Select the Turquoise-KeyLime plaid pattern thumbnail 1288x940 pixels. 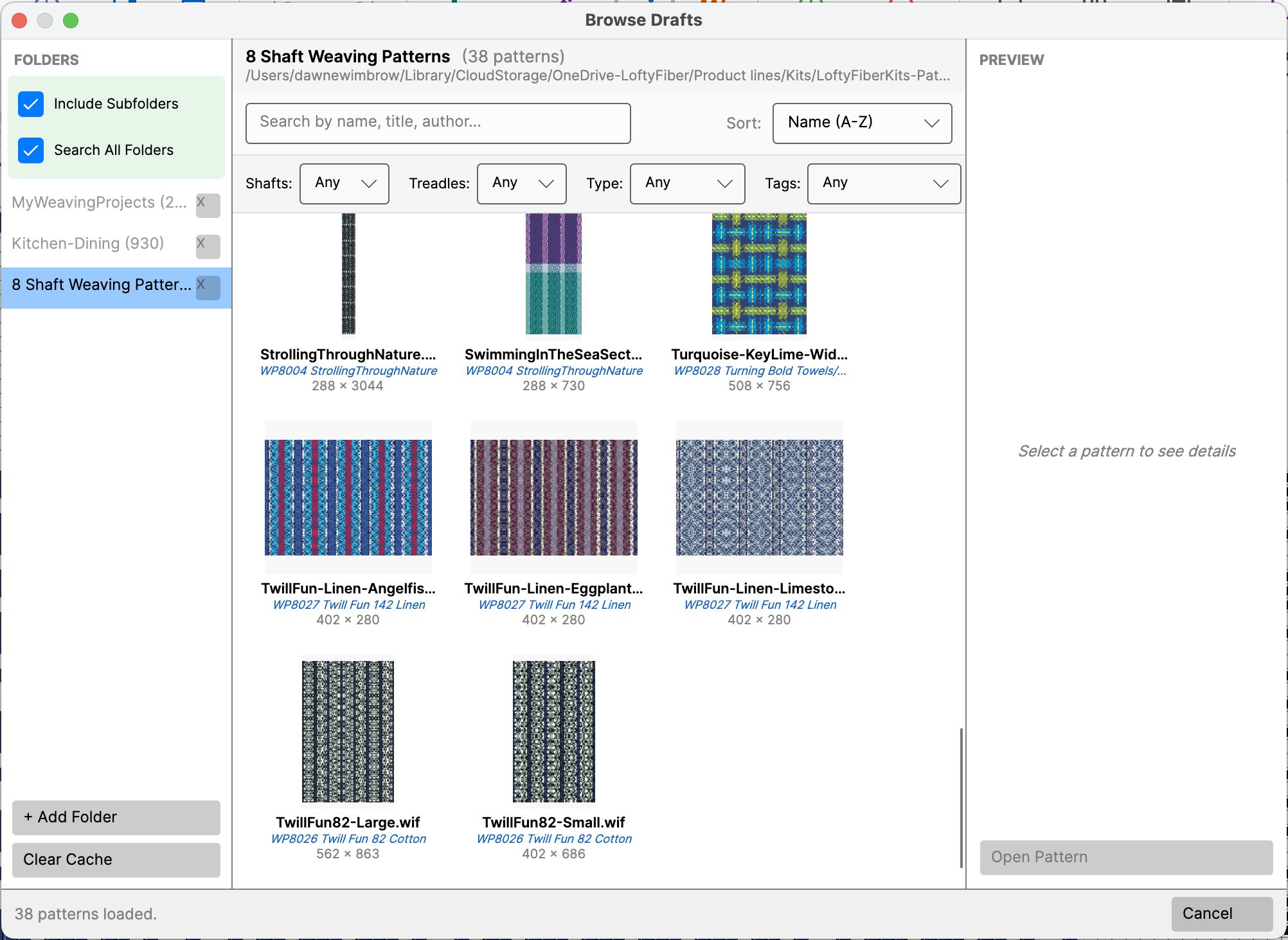pos(758,274)
